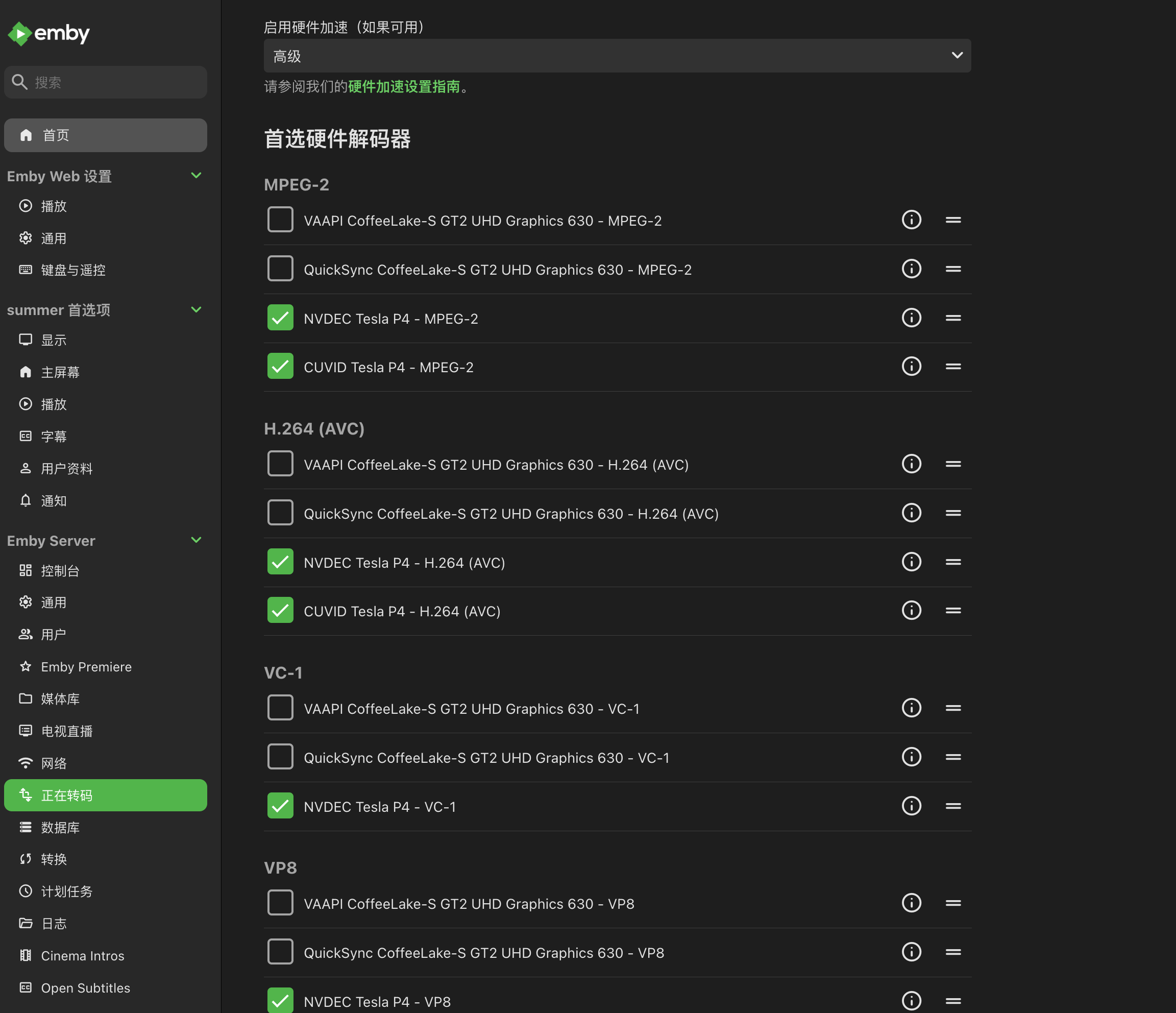Show info for NVDEC Tesla P4 MPEG-2
The image size is (1176, 1013).
pos(912,318)
